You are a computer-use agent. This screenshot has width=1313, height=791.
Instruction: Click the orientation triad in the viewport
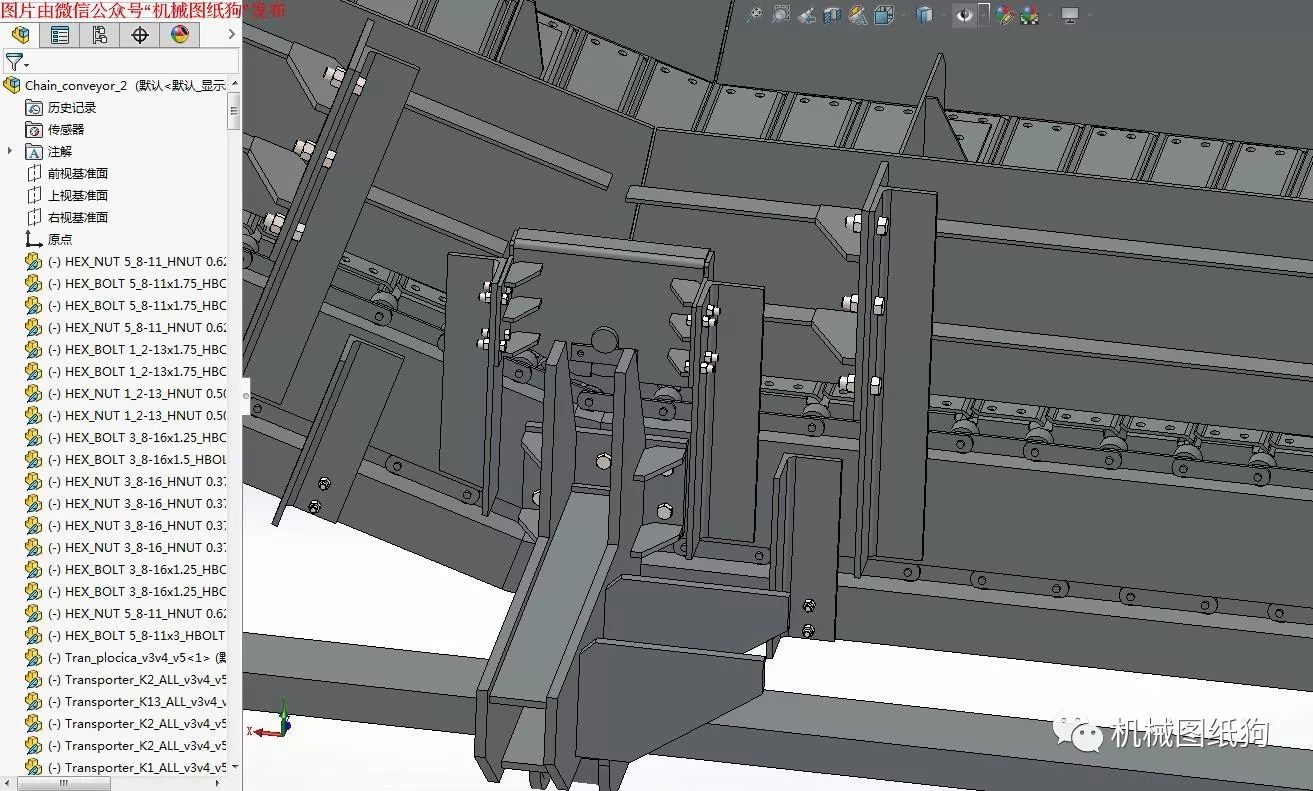pos(272,722)
